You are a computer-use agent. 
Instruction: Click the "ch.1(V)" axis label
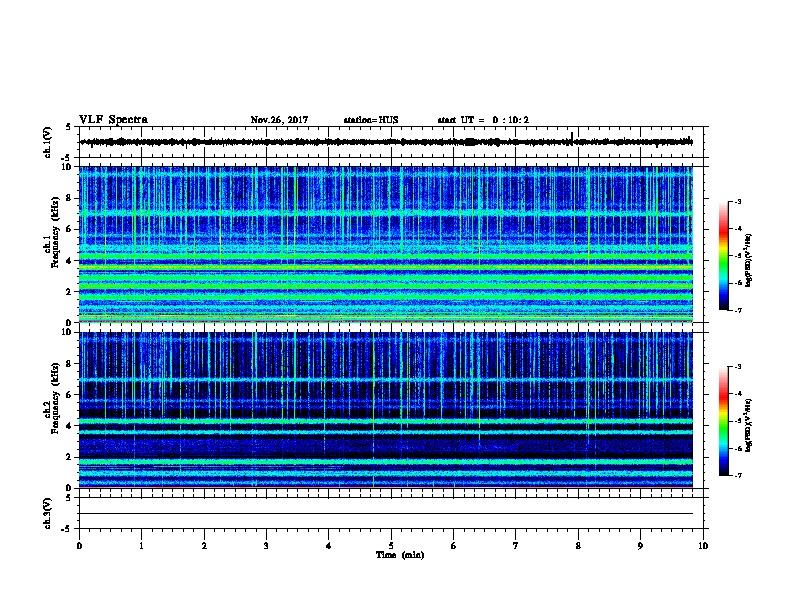coord(48,142)
